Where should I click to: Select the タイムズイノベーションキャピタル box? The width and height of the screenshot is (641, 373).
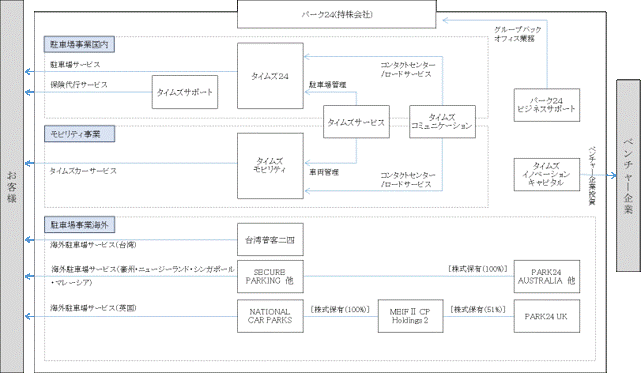547,175
